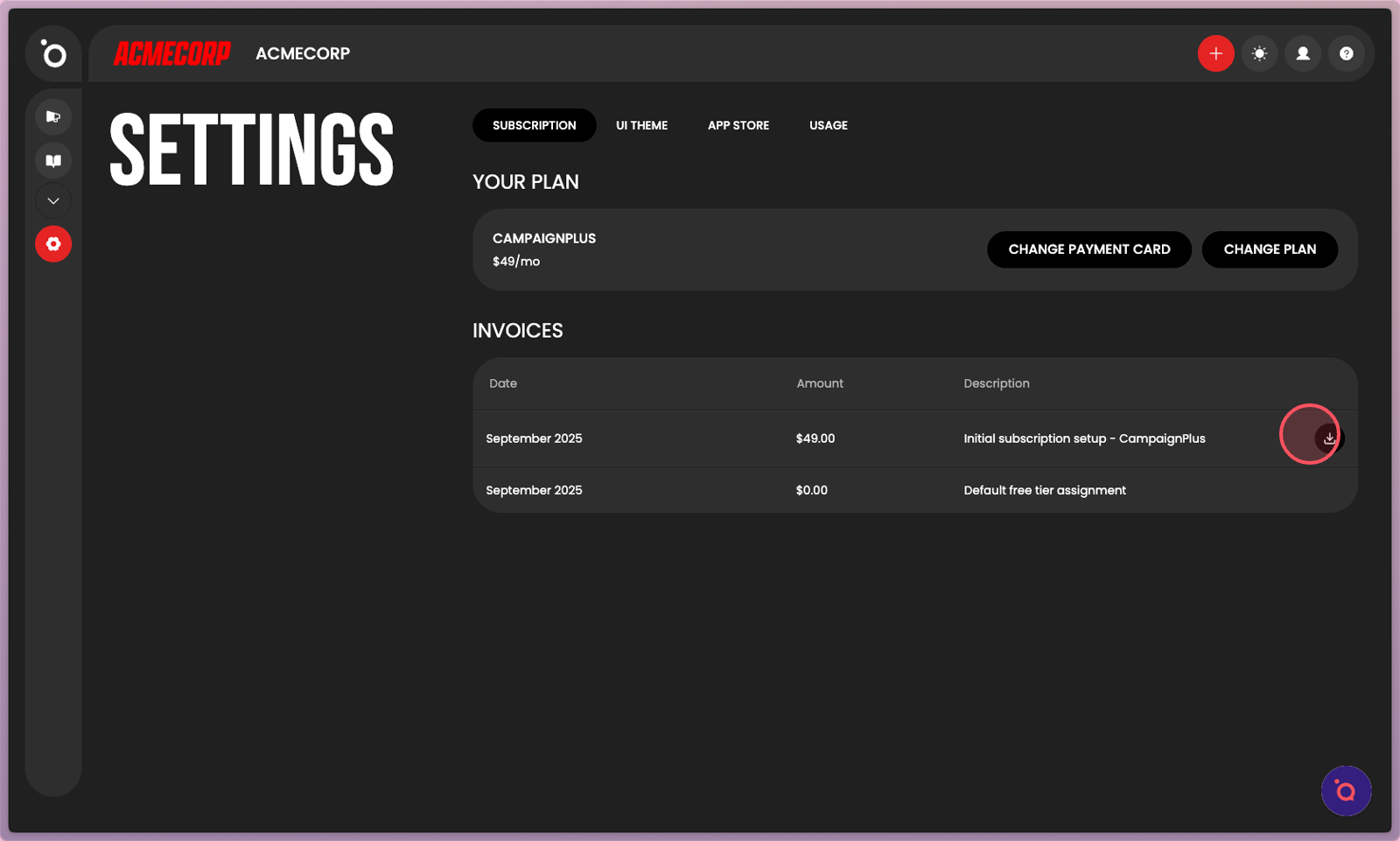Click the home logo icon in sidebar
Viewport: 1400px width, 841px height.
coord(53,54)
